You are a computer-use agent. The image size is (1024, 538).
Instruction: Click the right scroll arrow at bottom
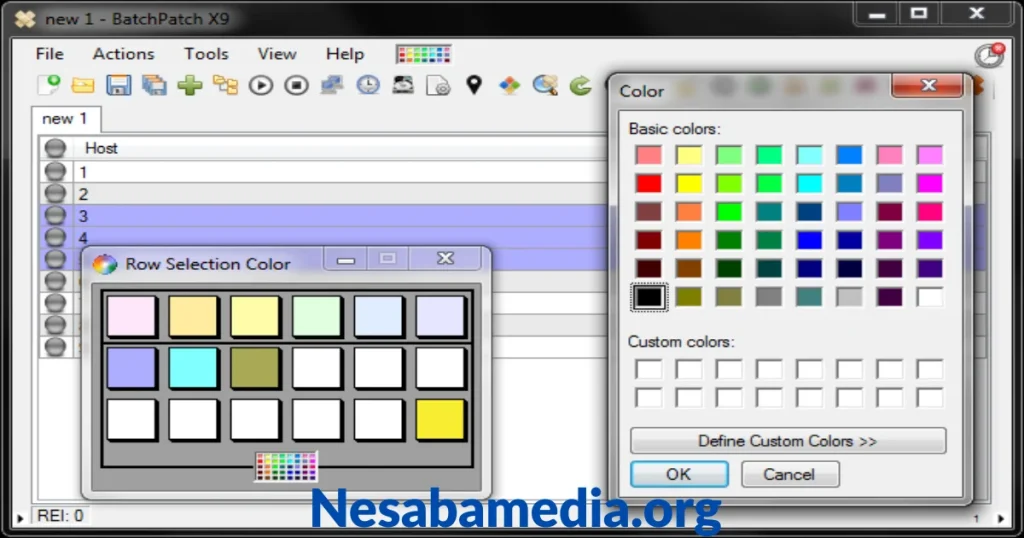click(1002, 518)
